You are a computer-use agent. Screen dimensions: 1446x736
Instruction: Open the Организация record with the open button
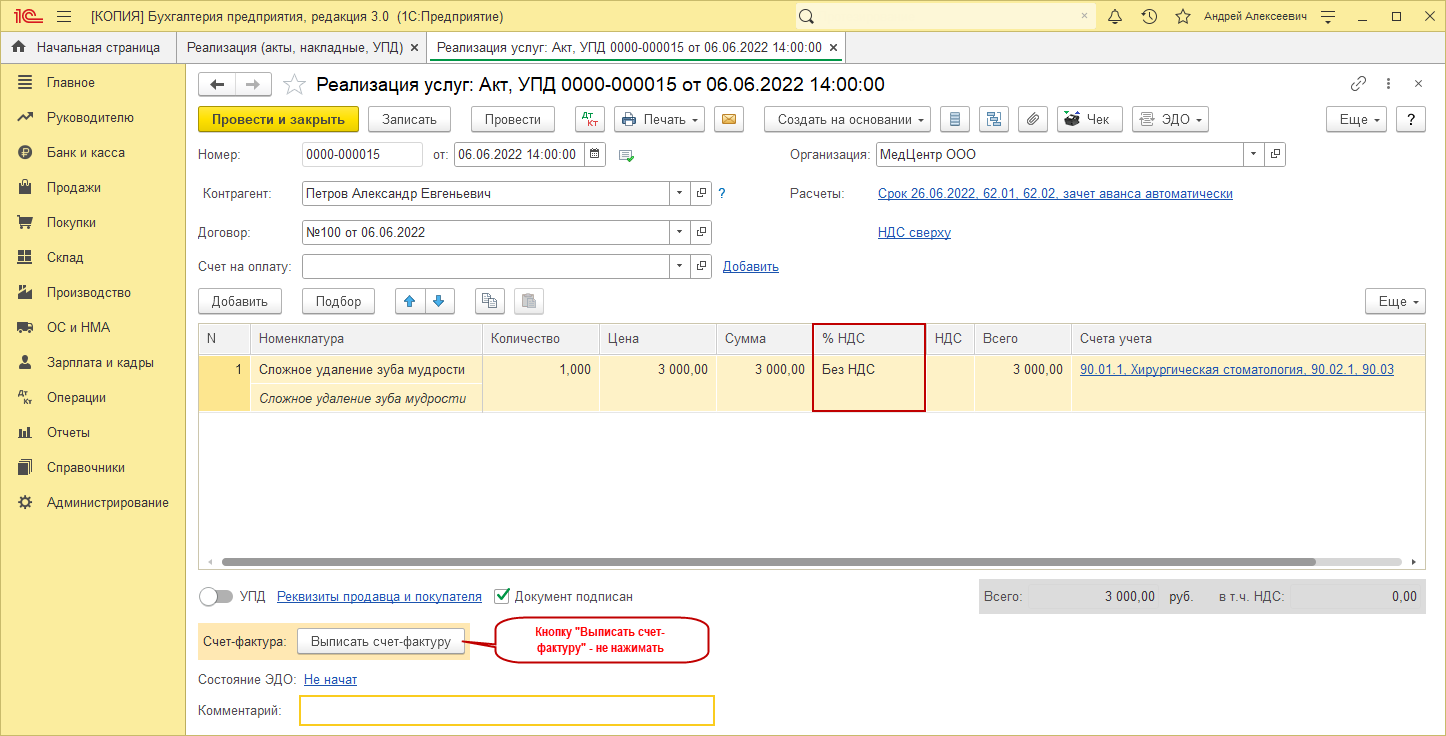[x=1274, y=155]
